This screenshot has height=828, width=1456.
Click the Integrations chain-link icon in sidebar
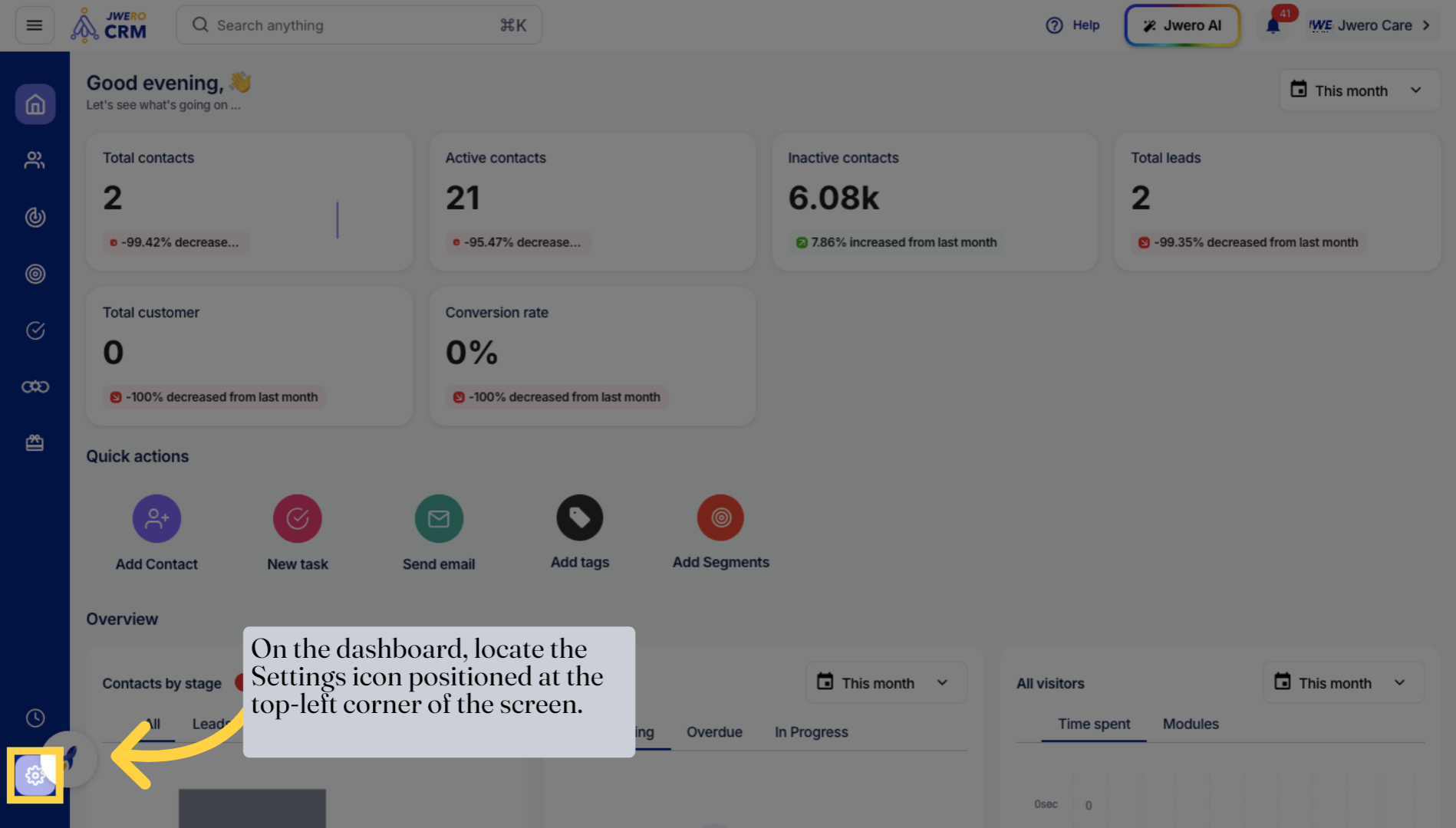35,386
